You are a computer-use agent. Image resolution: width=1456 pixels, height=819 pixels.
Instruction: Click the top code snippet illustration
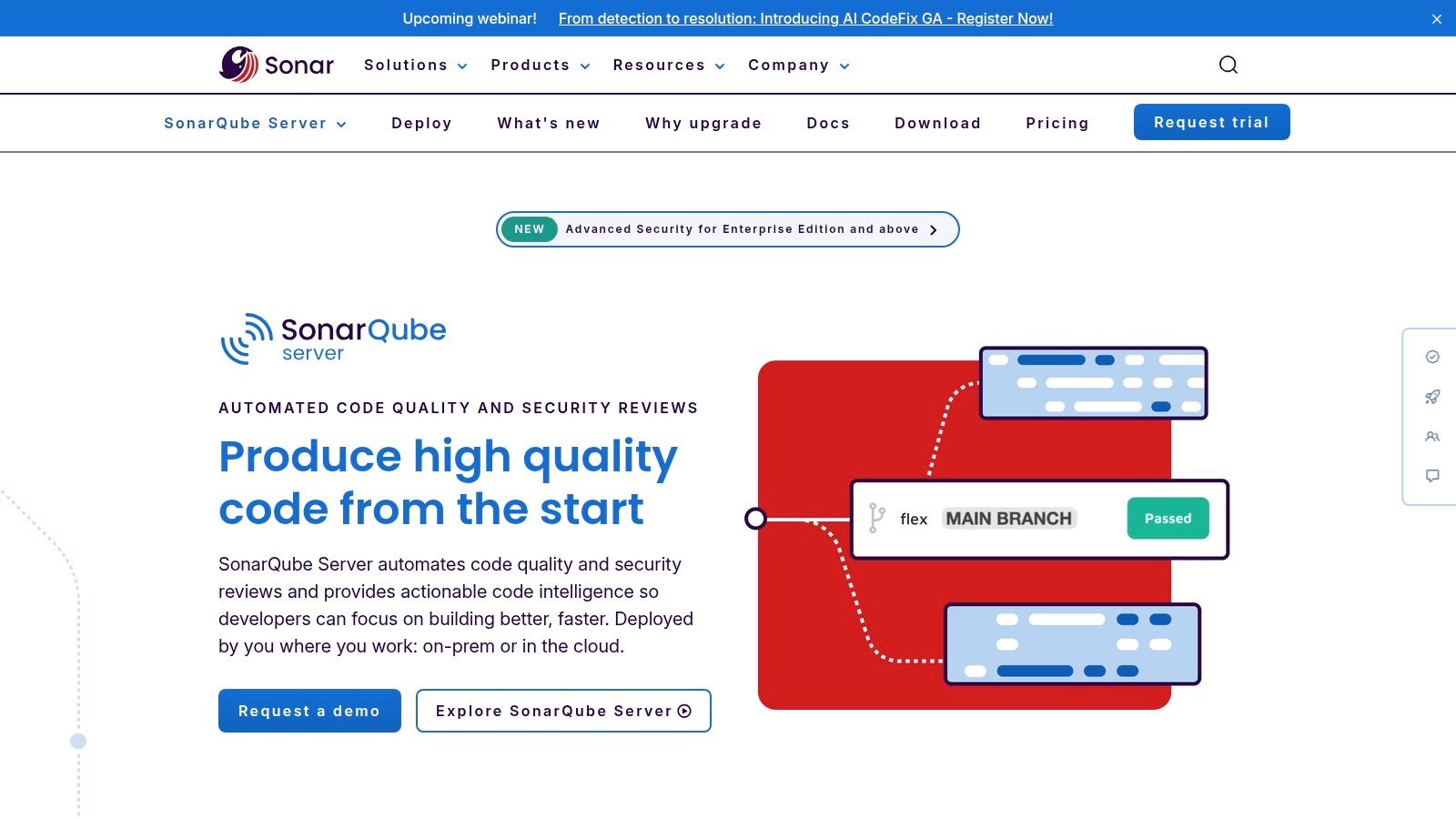coord(1093,383)
